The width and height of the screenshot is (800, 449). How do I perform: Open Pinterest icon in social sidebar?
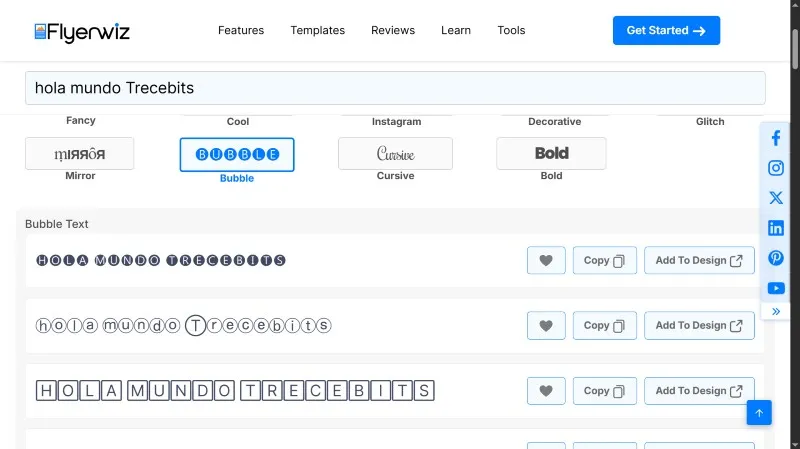pos(776,258)
